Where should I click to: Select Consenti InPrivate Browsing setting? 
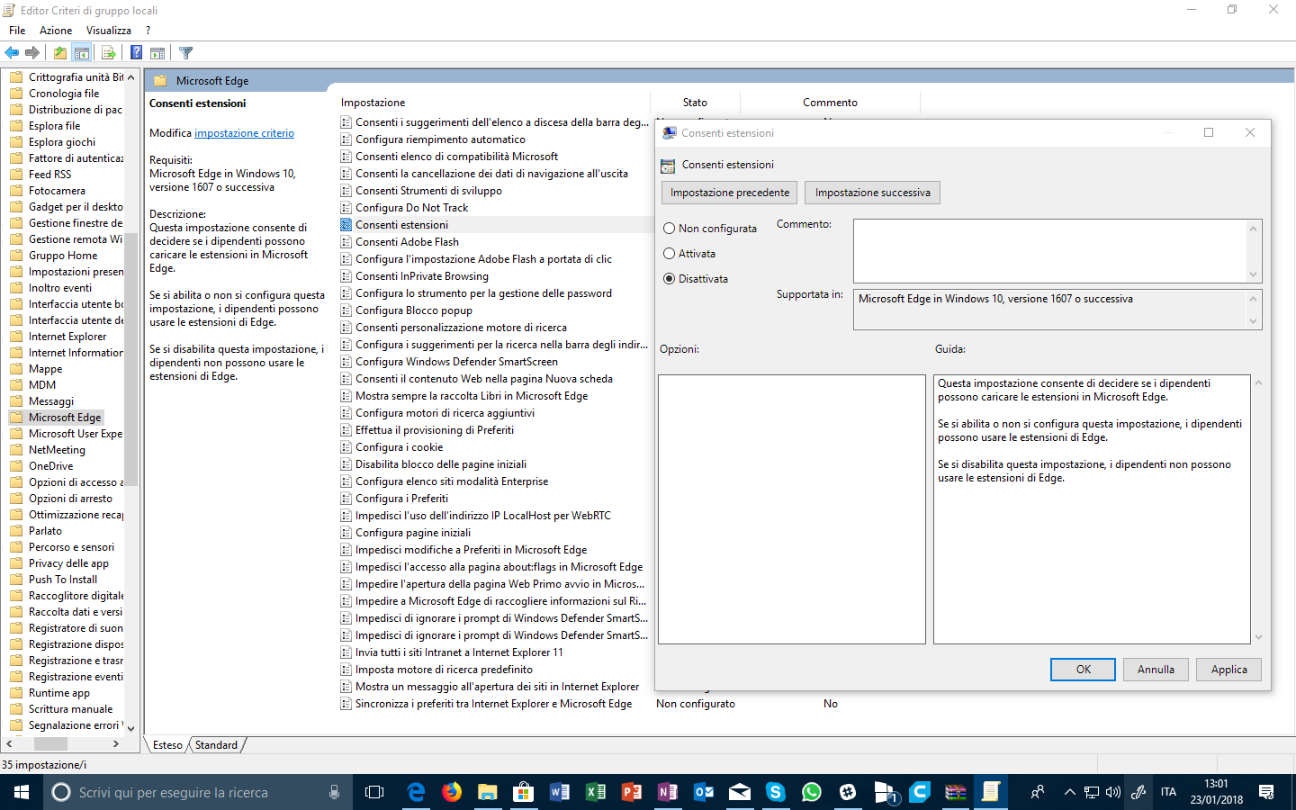pos(422,276)
